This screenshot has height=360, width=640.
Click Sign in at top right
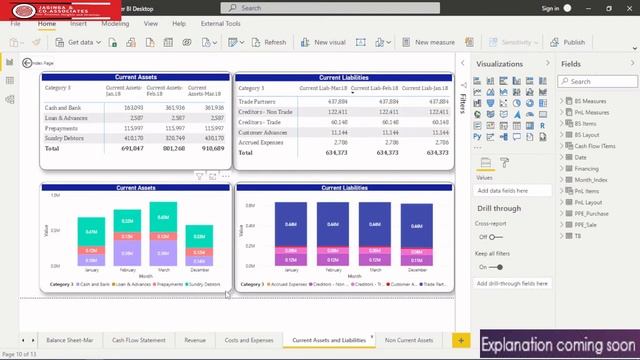pyautogui.click(x=550, y=8)
